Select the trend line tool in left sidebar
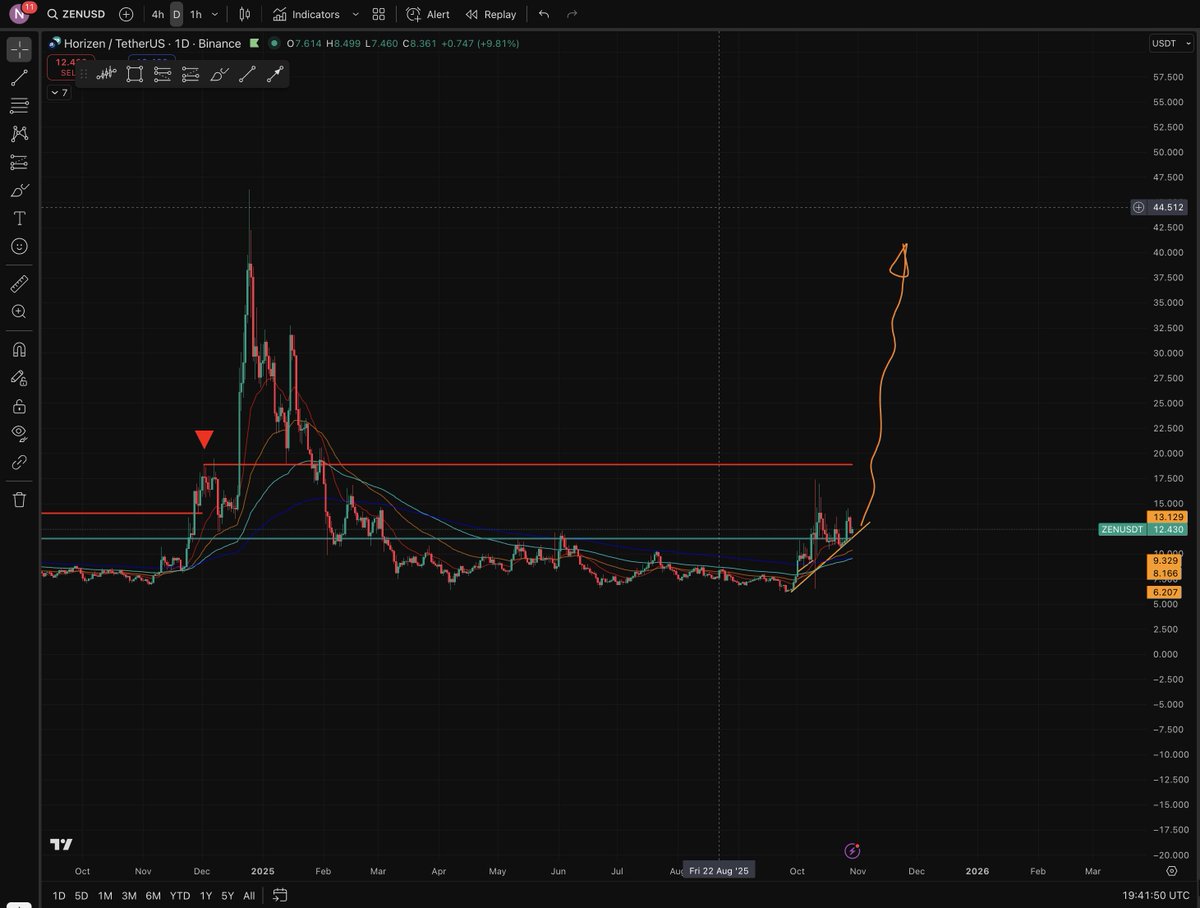Image resolution: width=1200 pixels, height=908 pixels. point(19,77)
